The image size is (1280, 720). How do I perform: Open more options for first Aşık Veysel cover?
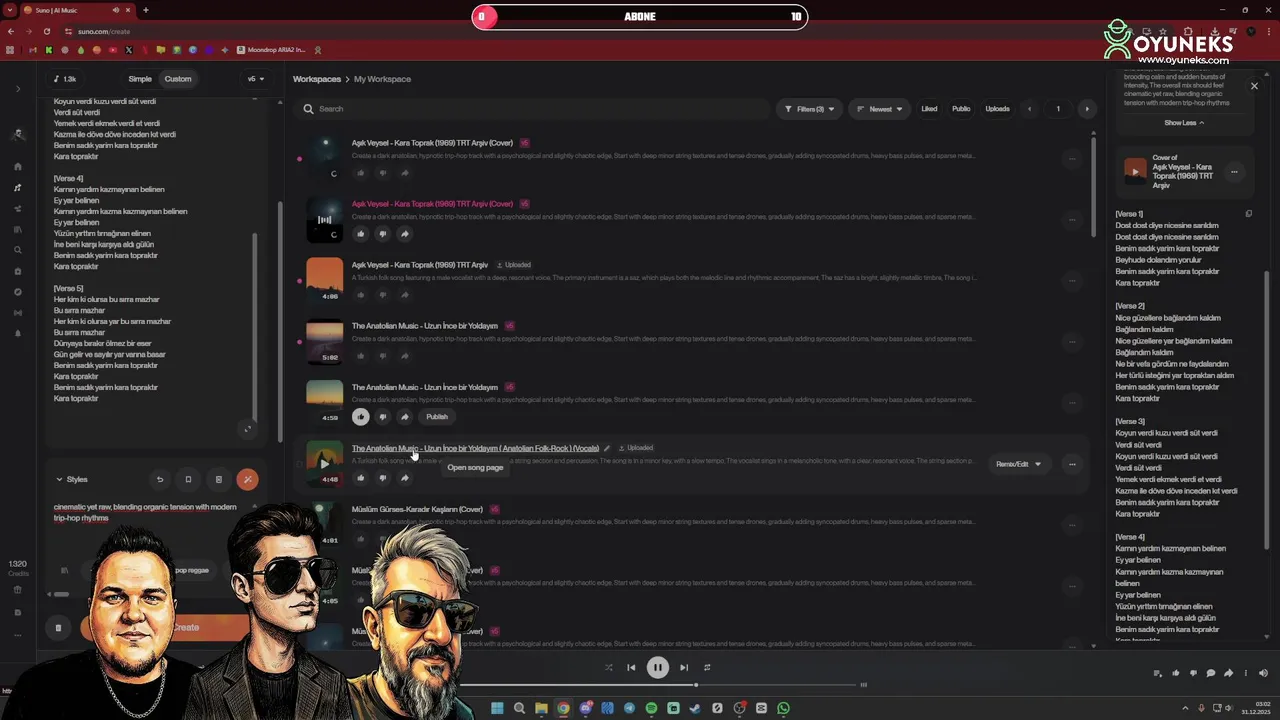click(1072, 158)
